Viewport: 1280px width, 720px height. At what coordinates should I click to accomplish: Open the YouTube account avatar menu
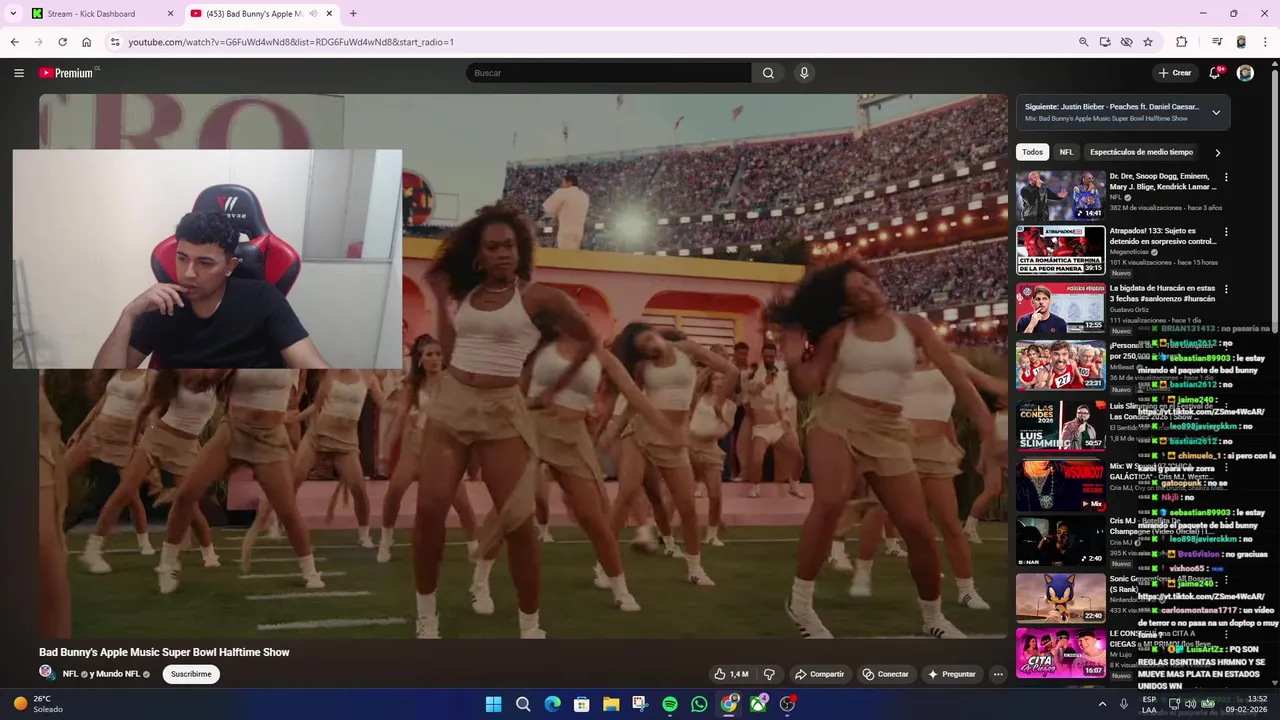1245,73
